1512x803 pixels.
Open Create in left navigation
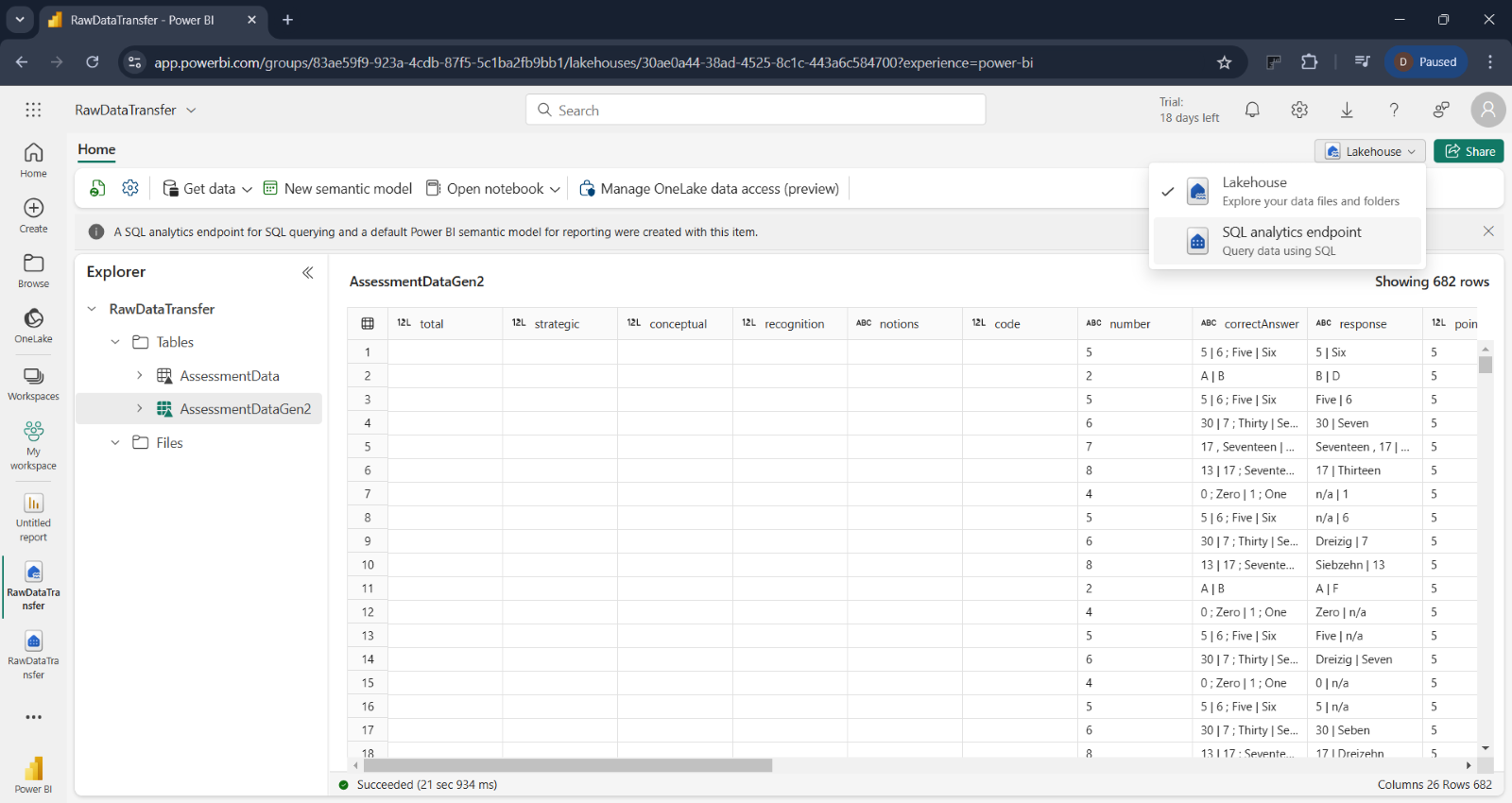(x=33, y=214)
